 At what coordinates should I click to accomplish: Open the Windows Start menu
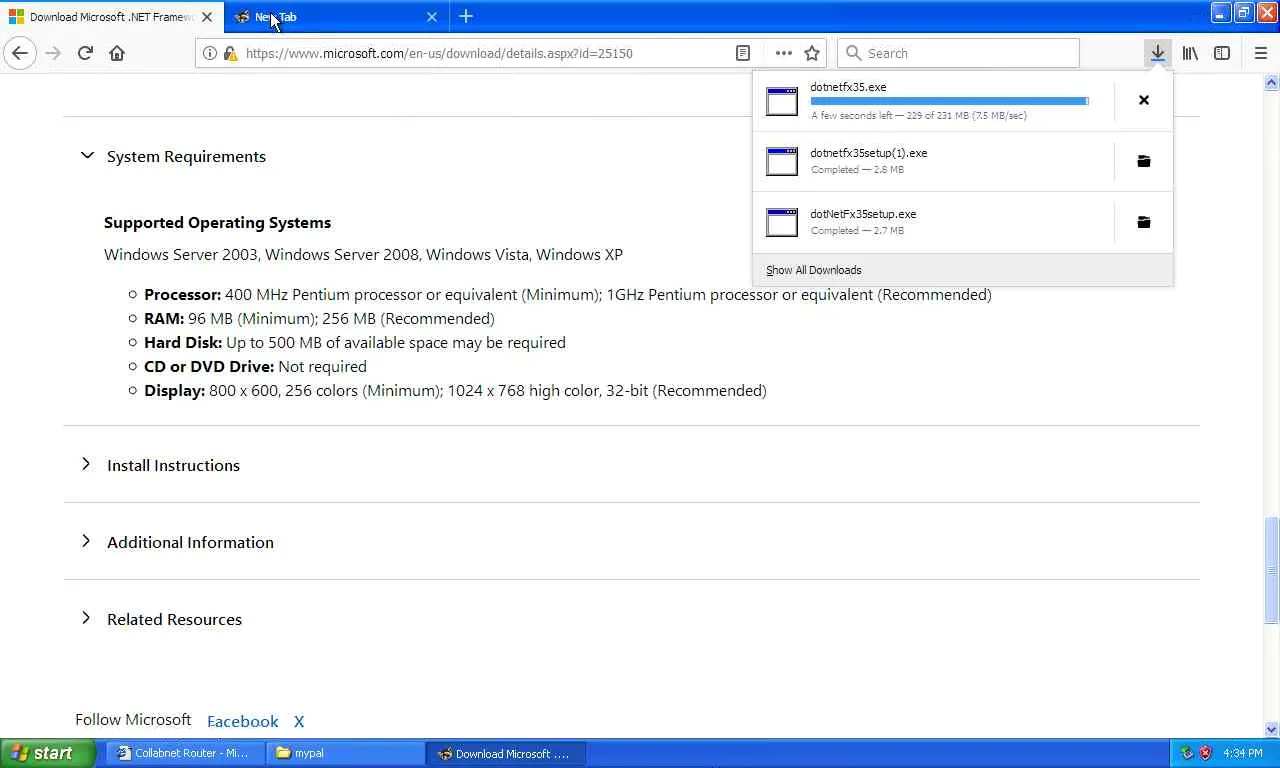point(48,753)
